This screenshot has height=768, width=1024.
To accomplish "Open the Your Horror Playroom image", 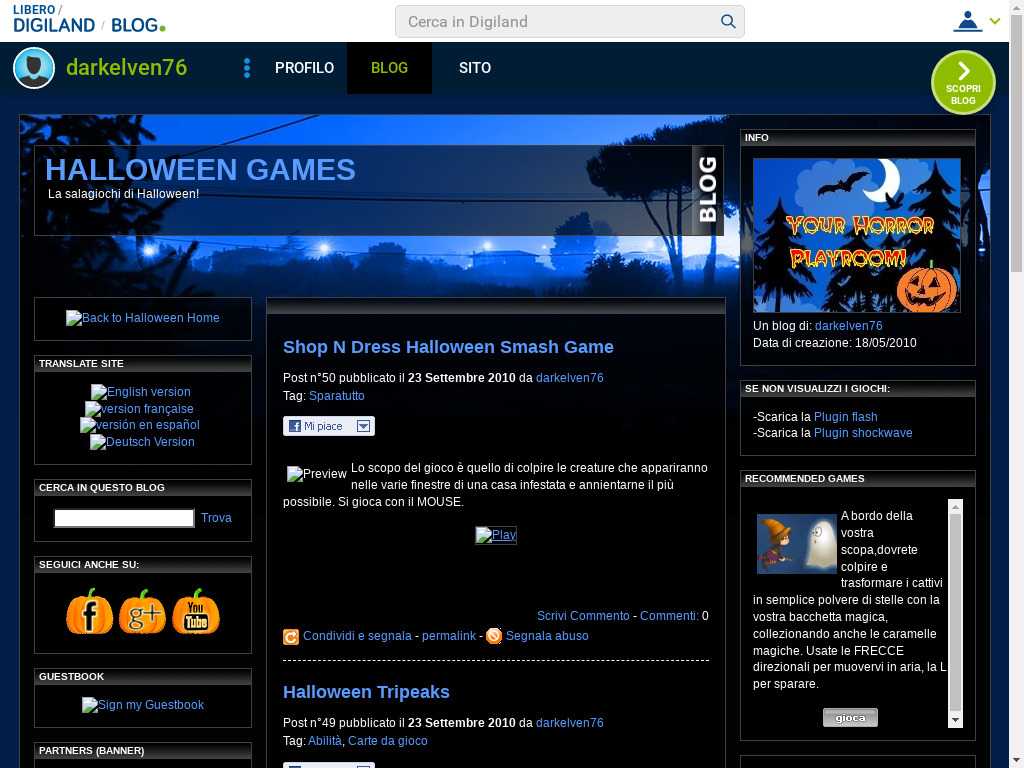I will [856, 235].
